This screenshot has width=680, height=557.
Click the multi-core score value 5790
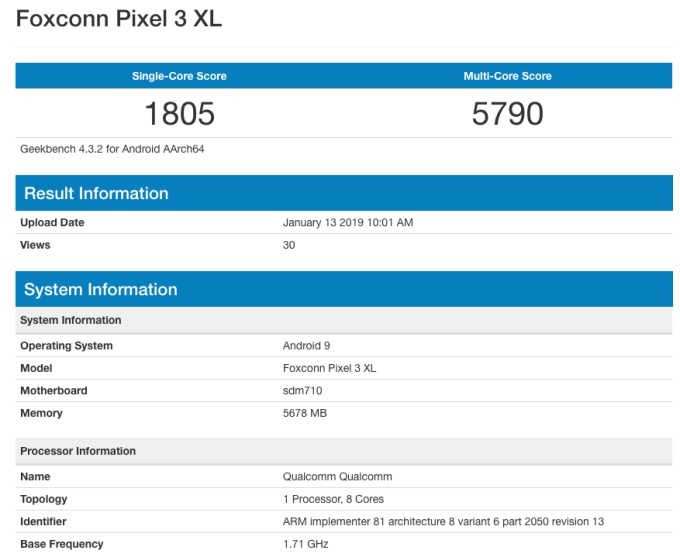(507, 114)
